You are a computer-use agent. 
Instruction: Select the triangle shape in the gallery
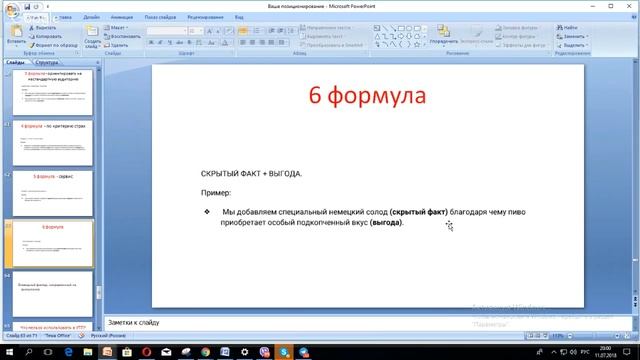click(x=377, y=36)
